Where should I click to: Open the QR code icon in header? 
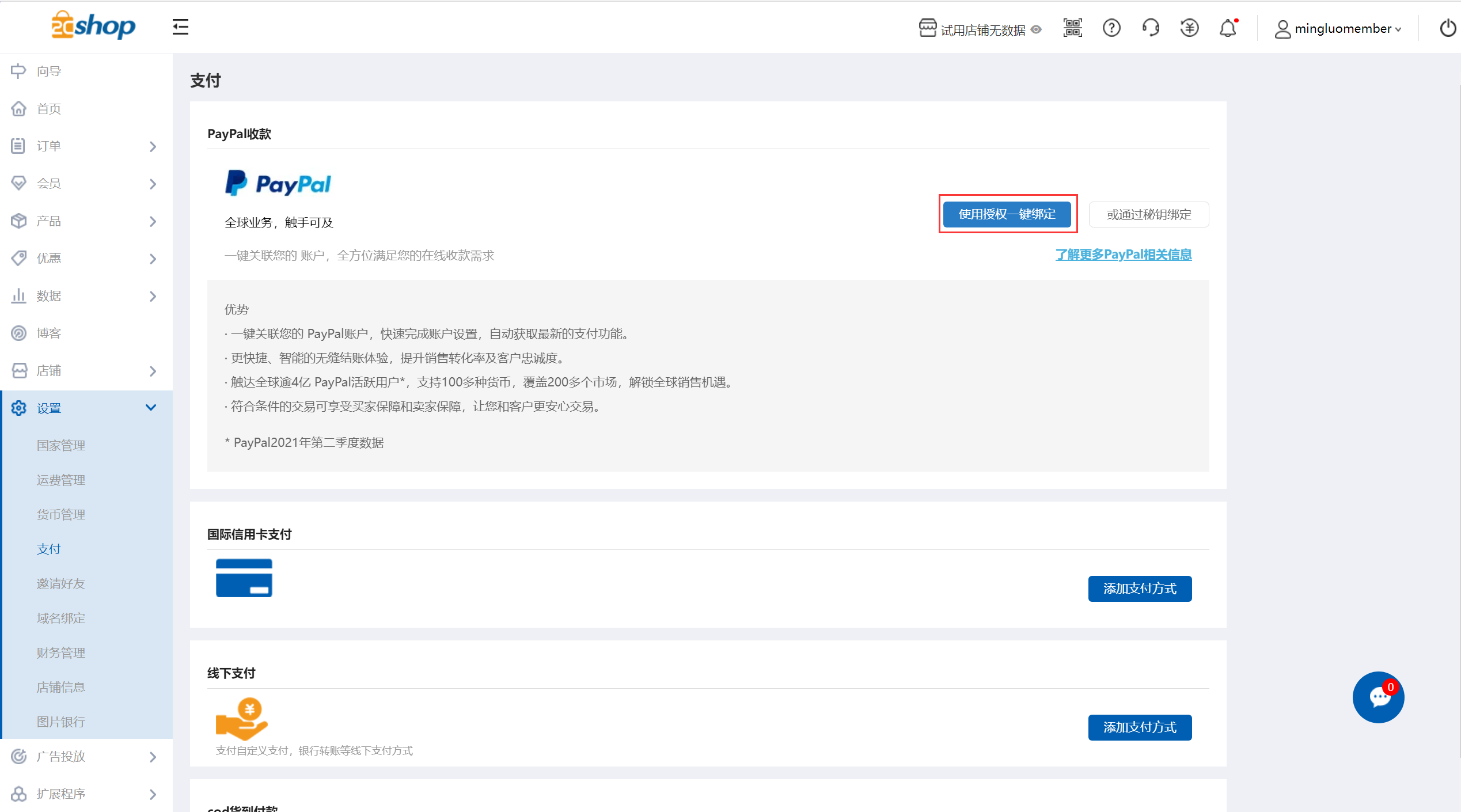click(x=1072, y=28)
